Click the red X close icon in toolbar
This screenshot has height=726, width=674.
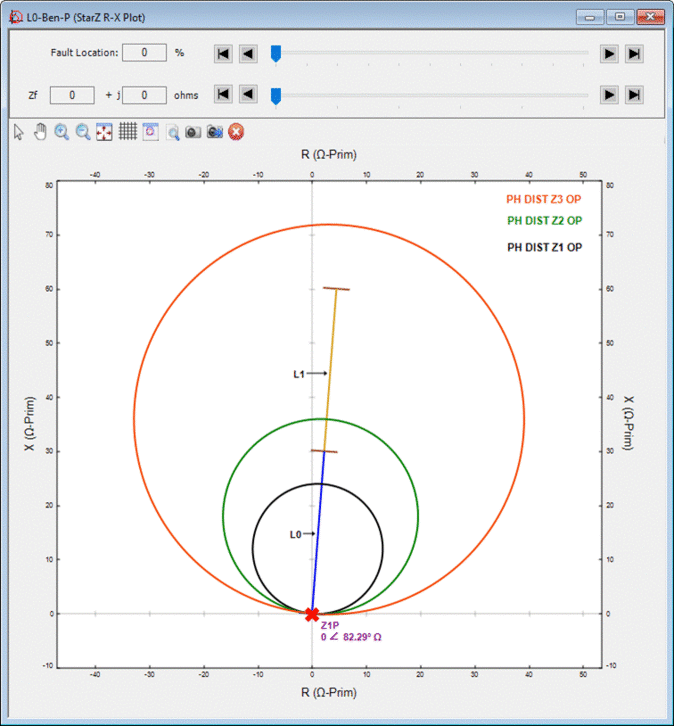pyautogui.click(x=236, y=131)
